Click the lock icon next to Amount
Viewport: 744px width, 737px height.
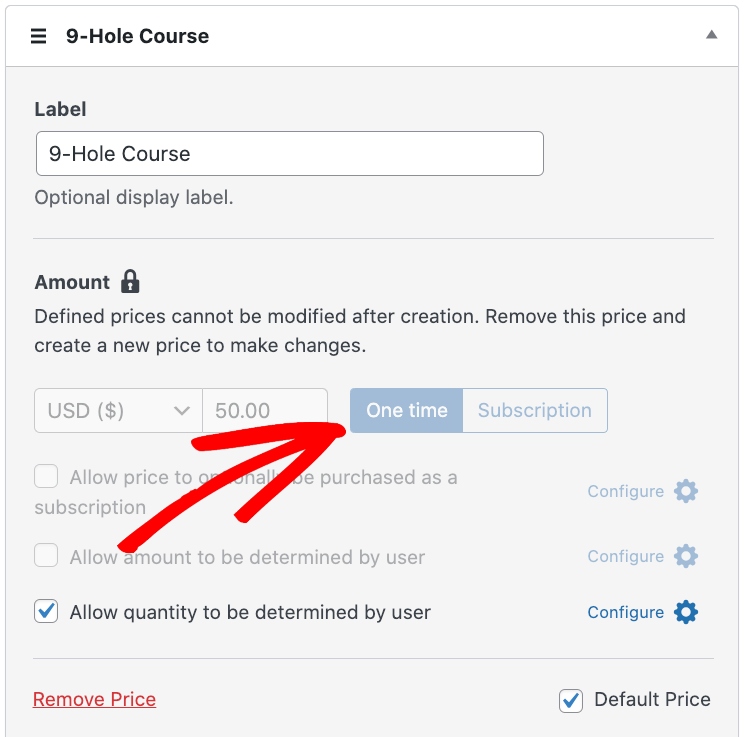coord(130,282)
